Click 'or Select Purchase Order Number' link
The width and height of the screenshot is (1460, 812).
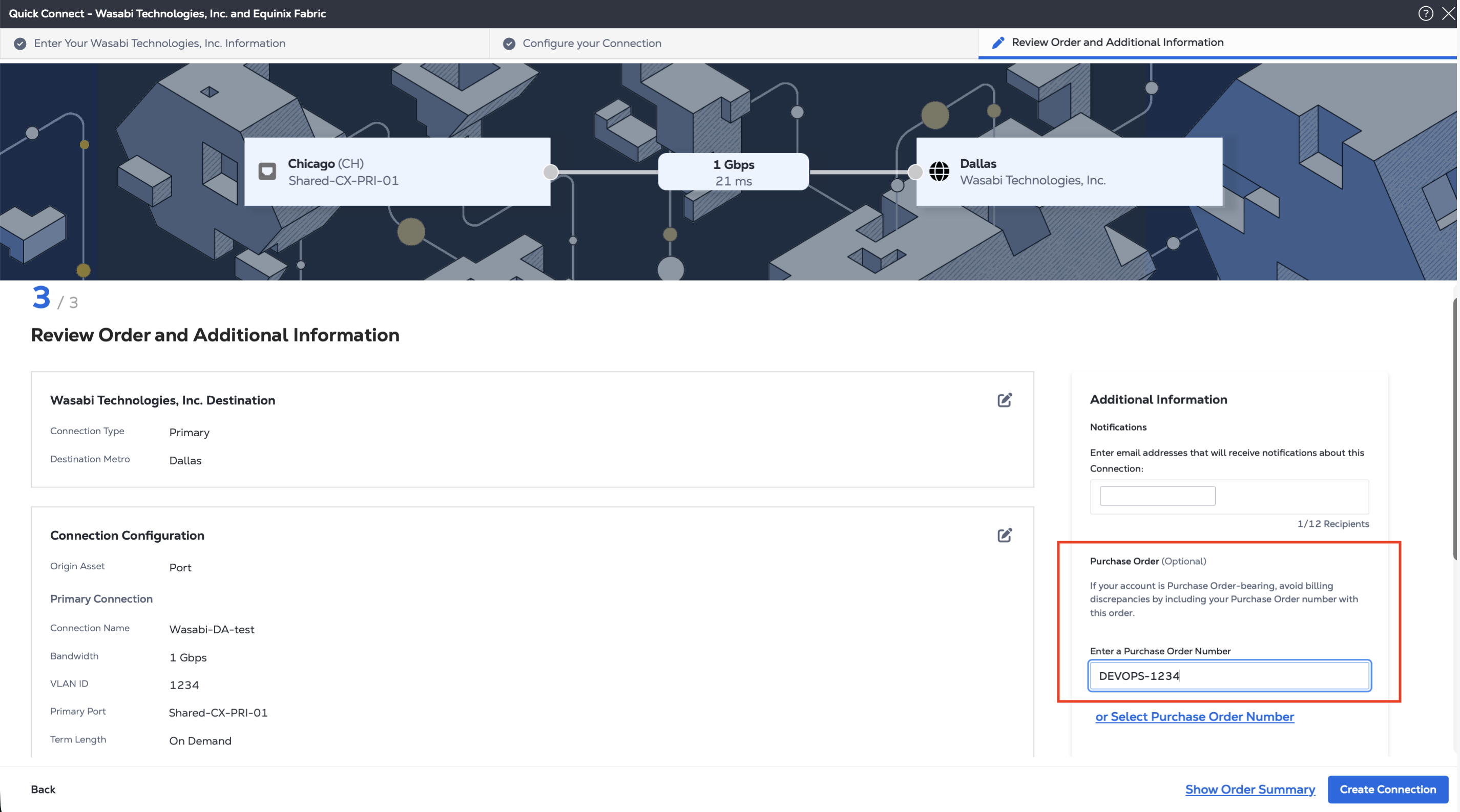(x=1194, y=717)
